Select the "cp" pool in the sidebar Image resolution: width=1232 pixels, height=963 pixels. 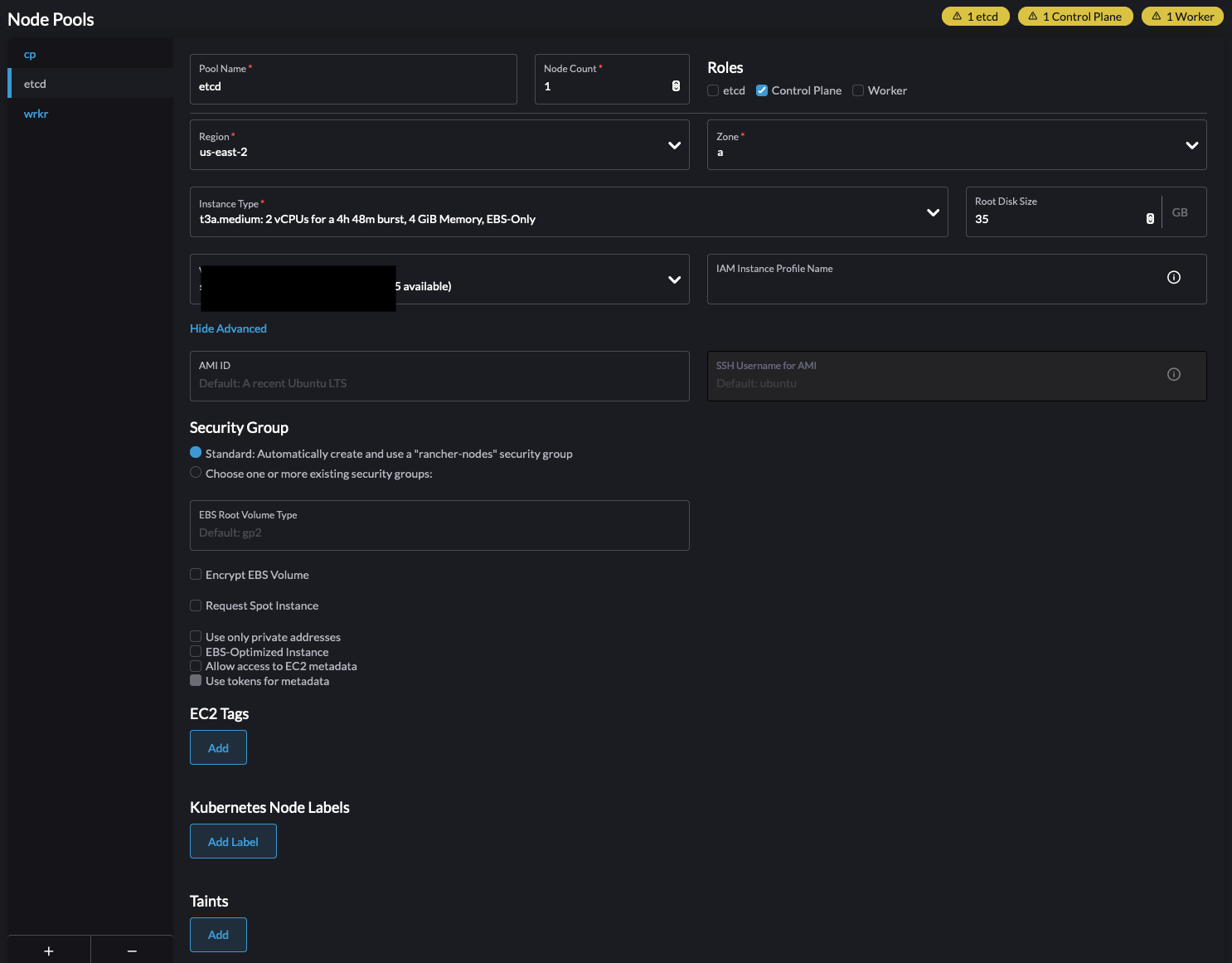click(x=30, y=53)
